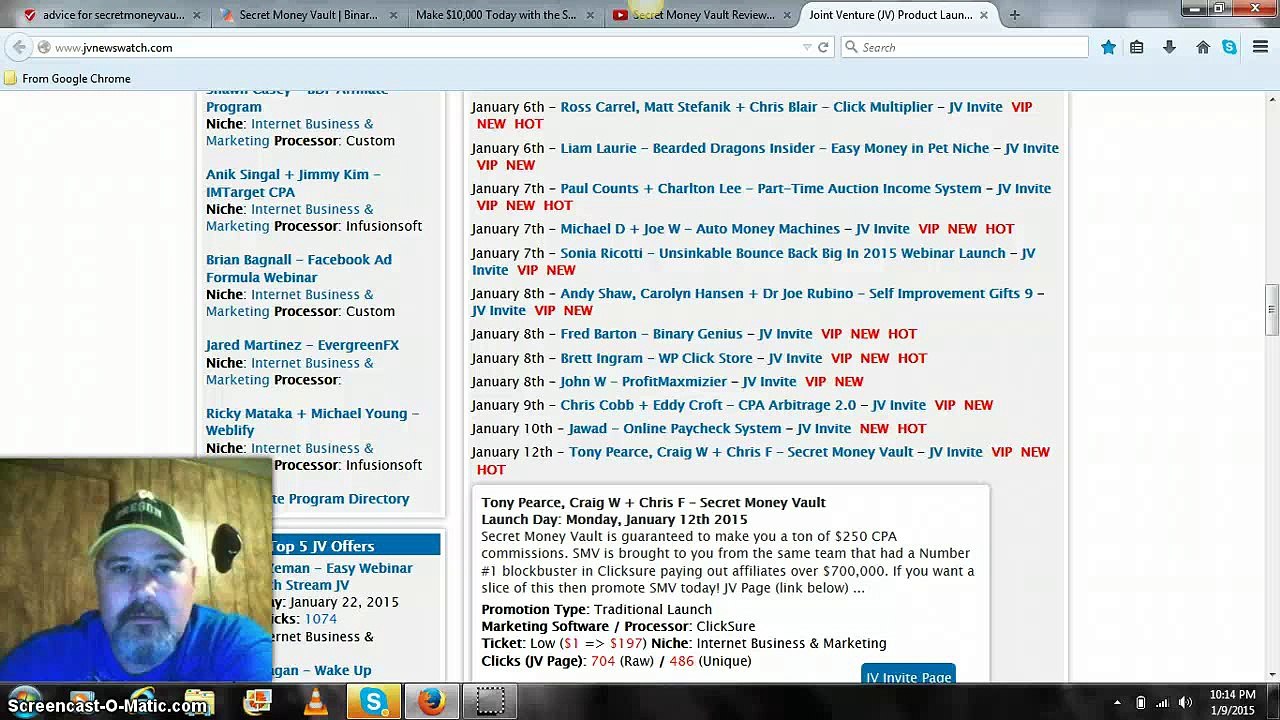The height and width of the screenshot is (720, 1280).
Task: Click scrollbar down arrow at bottom
Action: pos(1271,676)
